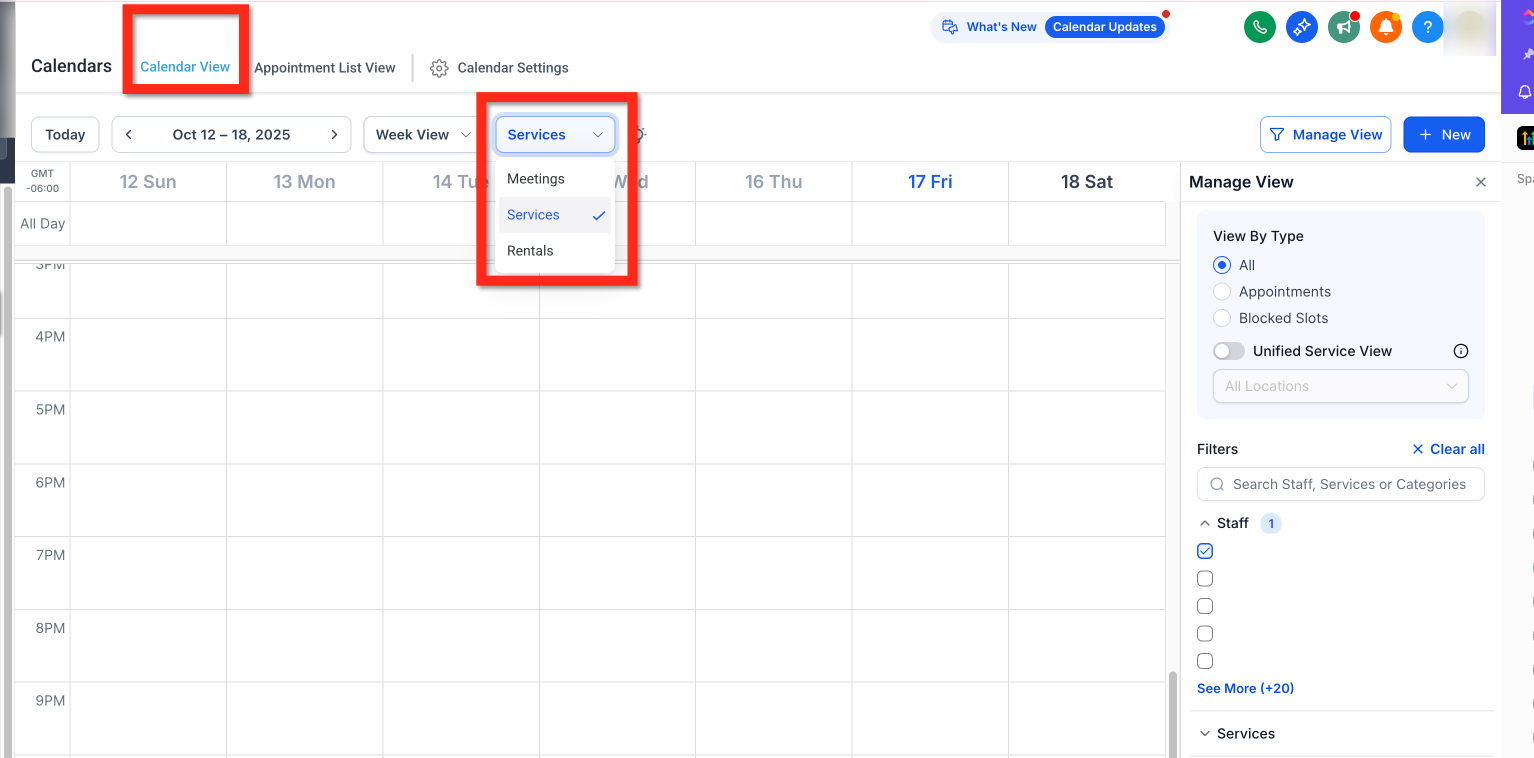Select the Appointments radio option
This screenshot has width=1534, height=758.
pyautogui.click(x=1221, y=292)
